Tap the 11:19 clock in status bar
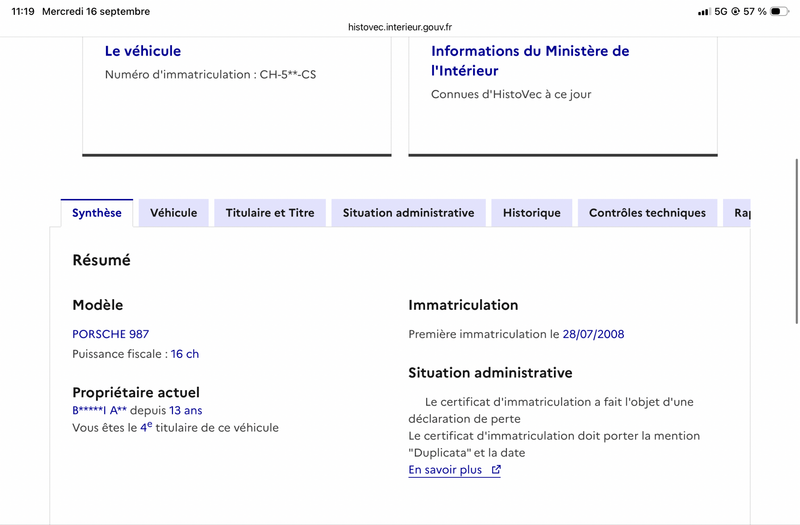The width and height of the screenshot is (800, 525). (x=23, y=11)
